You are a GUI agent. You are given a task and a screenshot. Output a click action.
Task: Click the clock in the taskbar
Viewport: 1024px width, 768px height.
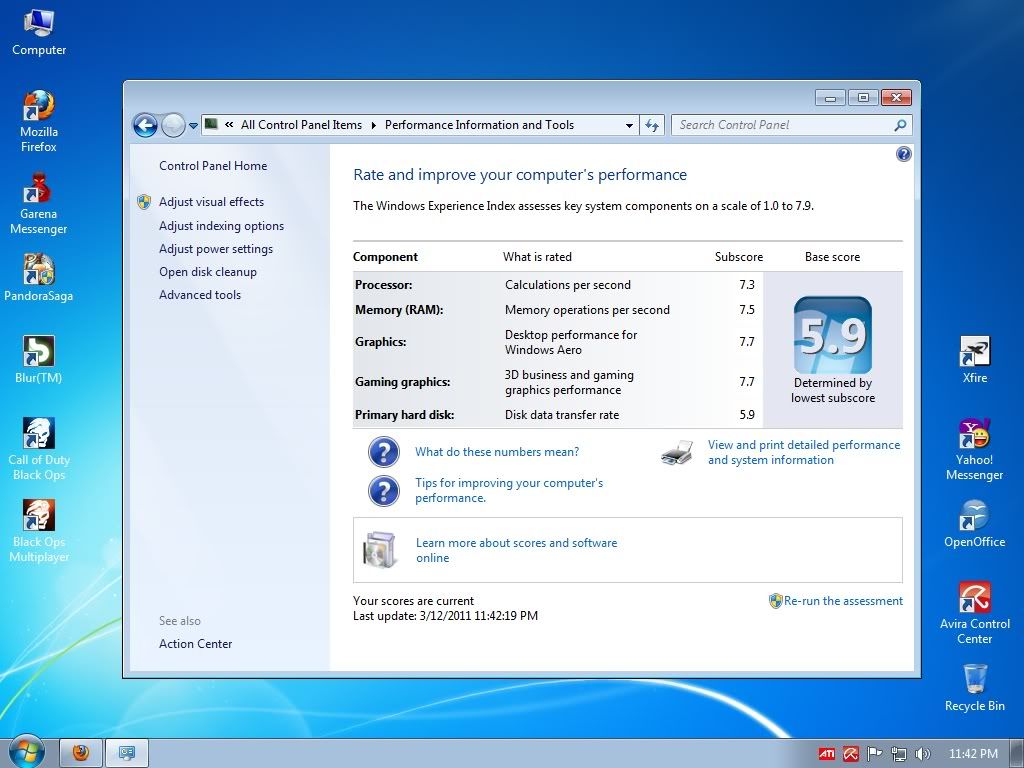pos(973,753)
